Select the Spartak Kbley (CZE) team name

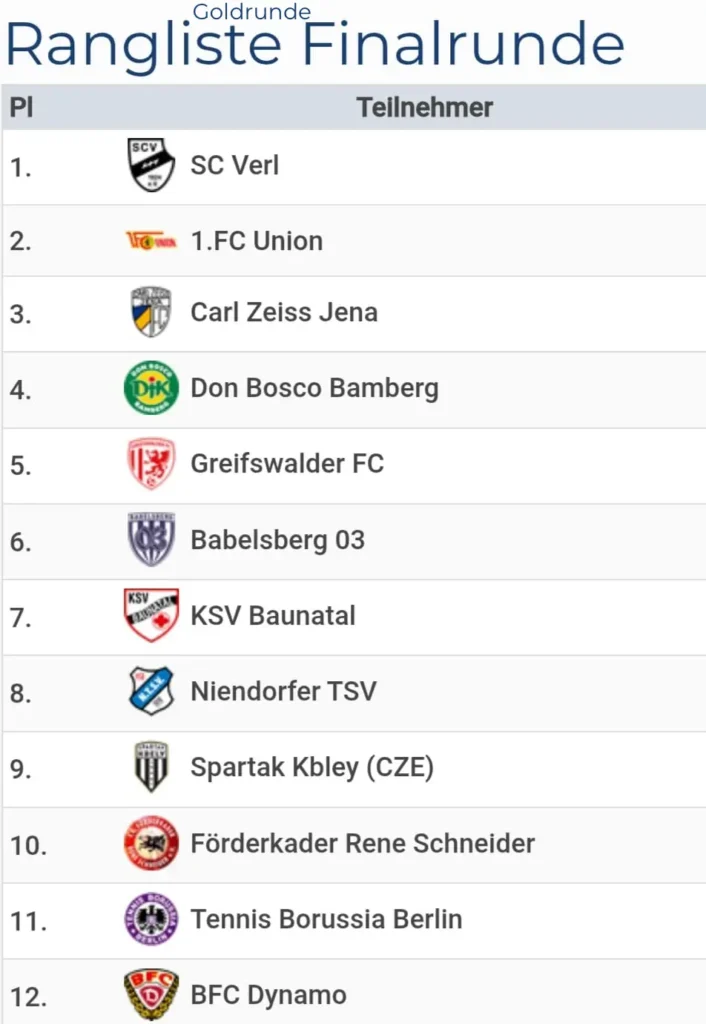click(x=312, y=767)
